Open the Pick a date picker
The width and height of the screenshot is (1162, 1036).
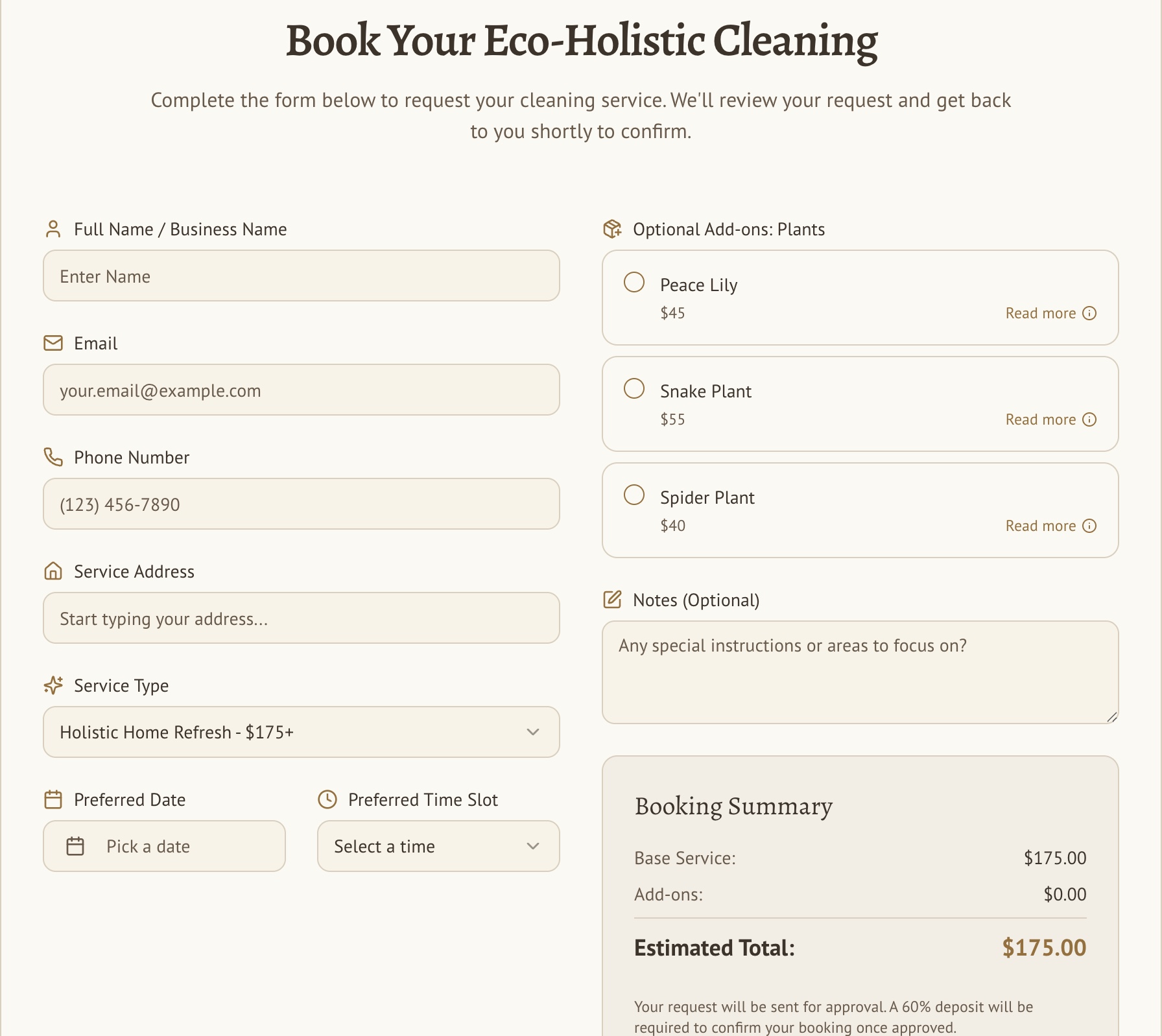(163, 846)
